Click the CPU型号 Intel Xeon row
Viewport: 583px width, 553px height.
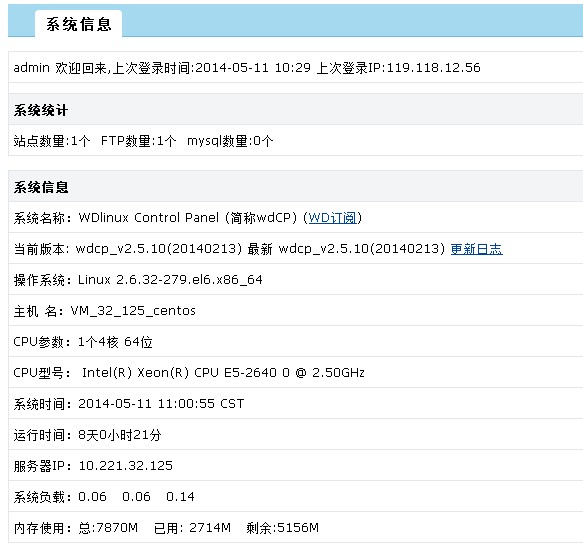click(x=296, y=373)
